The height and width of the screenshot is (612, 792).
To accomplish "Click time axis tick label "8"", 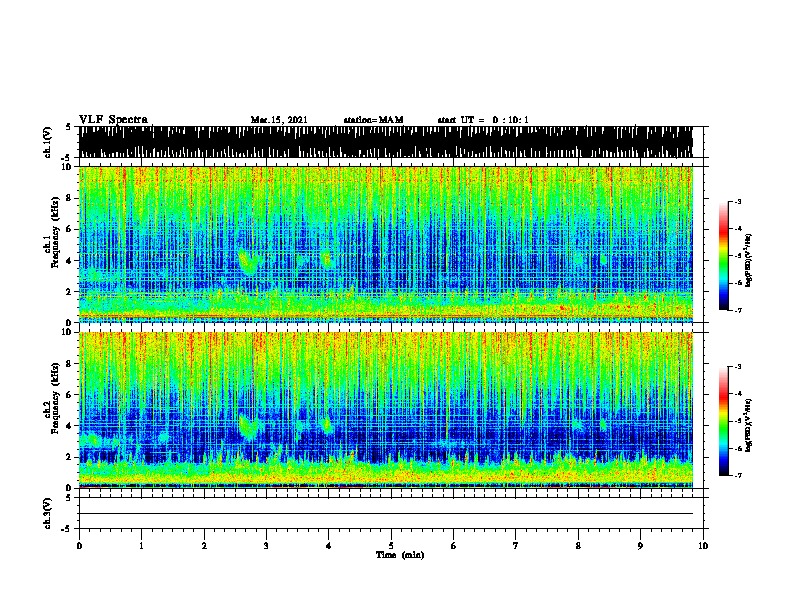I will pos(578,546).
